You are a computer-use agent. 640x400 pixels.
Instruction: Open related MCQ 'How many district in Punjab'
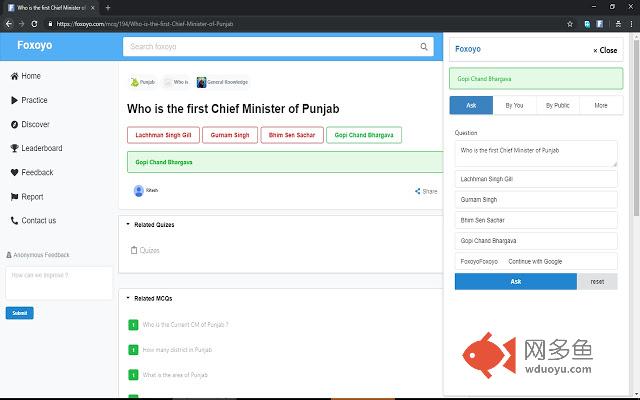click(x=177, y=350)
